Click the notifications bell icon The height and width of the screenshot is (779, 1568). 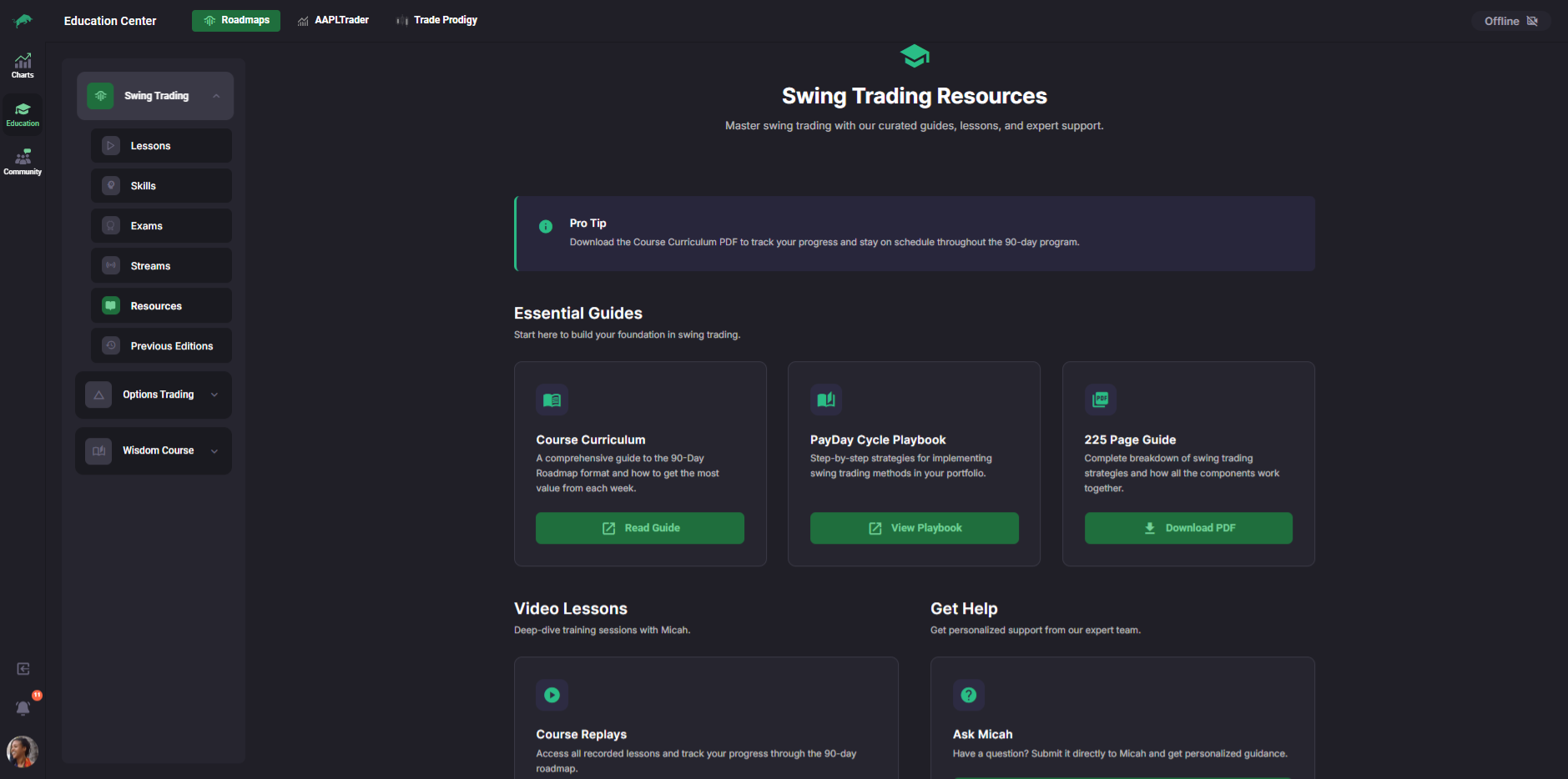(23, 707)
